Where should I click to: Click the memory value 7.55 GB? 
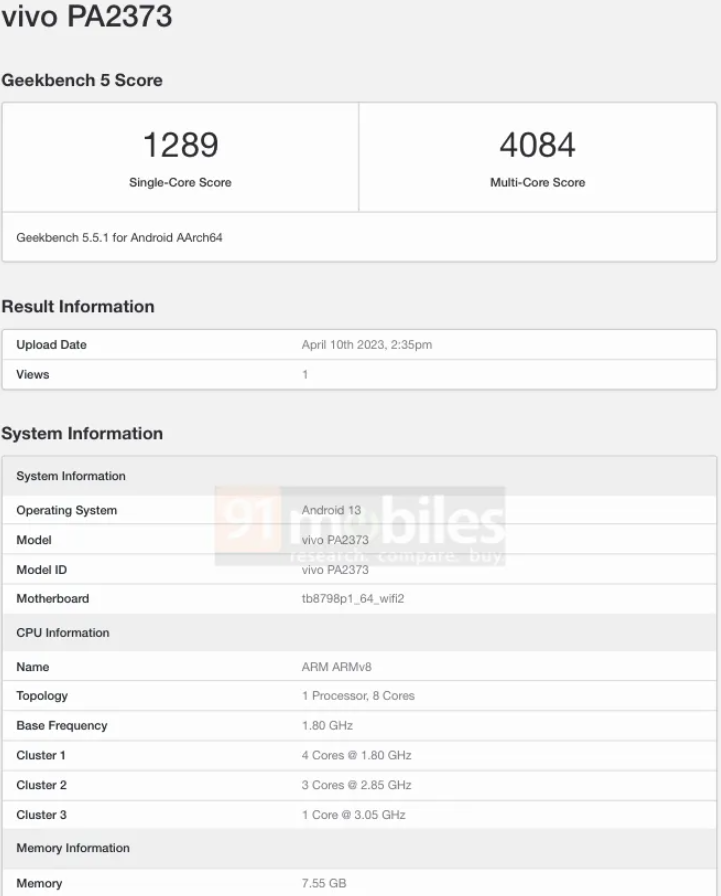324,884
